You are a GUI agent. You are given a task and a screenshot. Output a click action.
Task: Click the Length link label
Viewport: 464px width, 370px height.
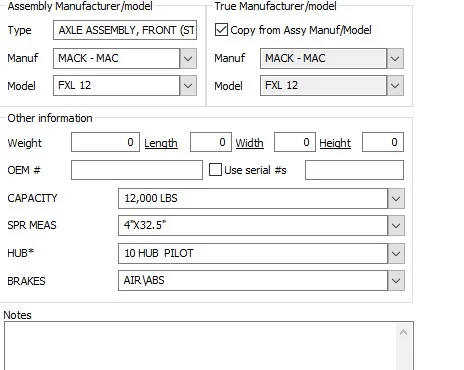[x=161, y=143]
